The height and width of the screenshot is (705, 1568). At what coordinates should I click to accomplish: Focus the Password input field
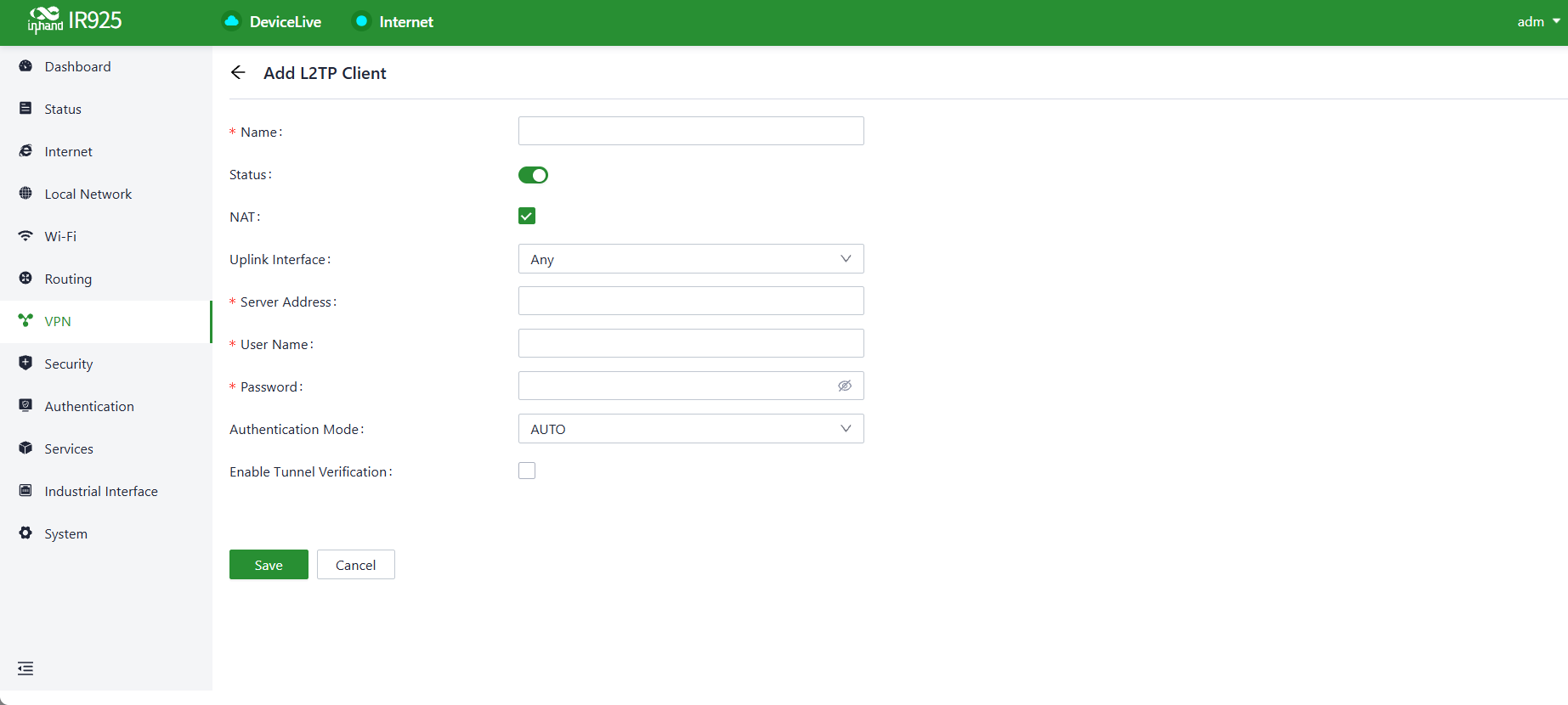coord(691,386)
